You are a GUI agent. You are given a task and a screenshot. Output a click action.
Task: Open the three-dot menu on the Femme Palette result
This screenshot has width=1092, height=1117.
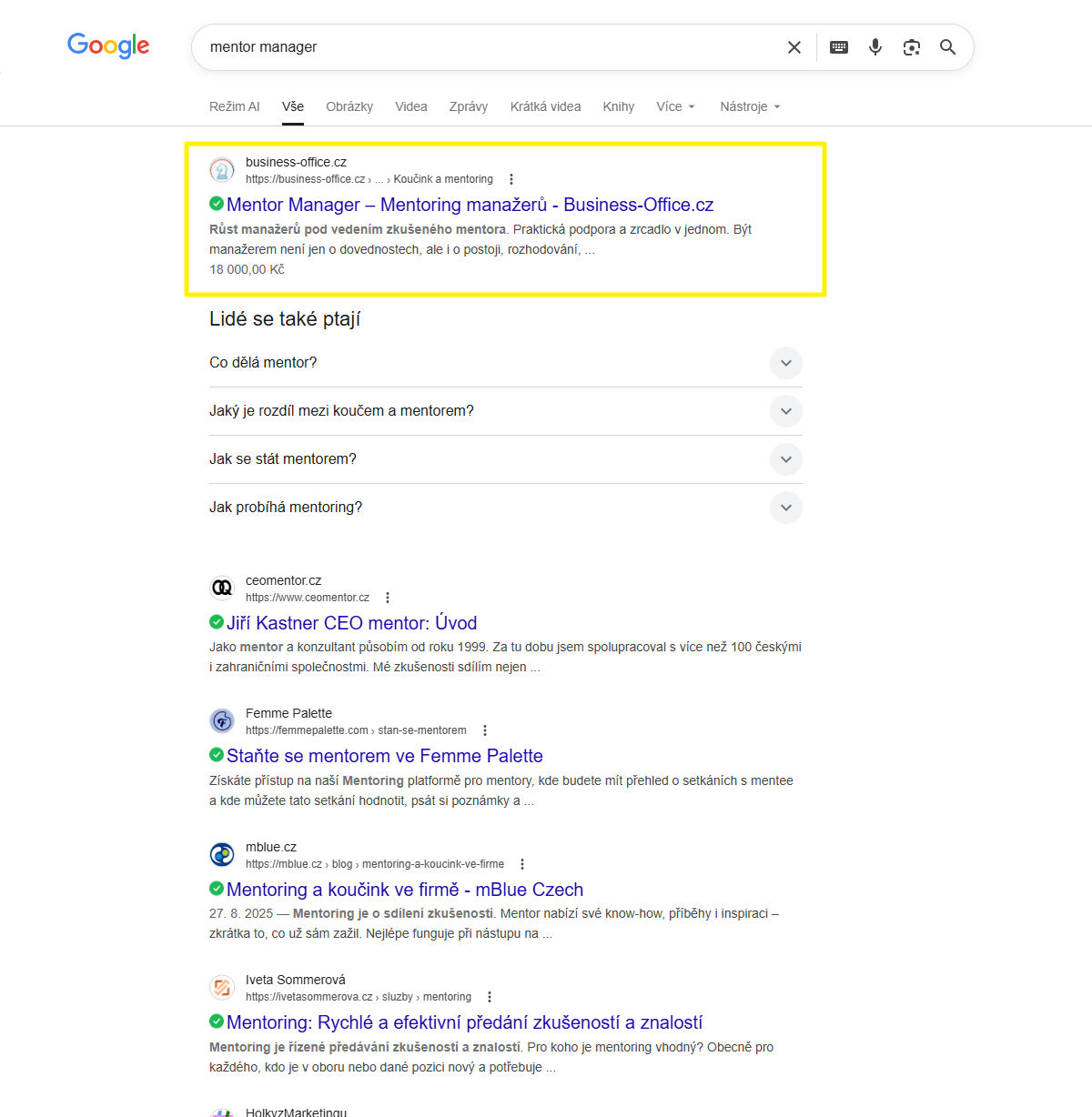point(485,730)
